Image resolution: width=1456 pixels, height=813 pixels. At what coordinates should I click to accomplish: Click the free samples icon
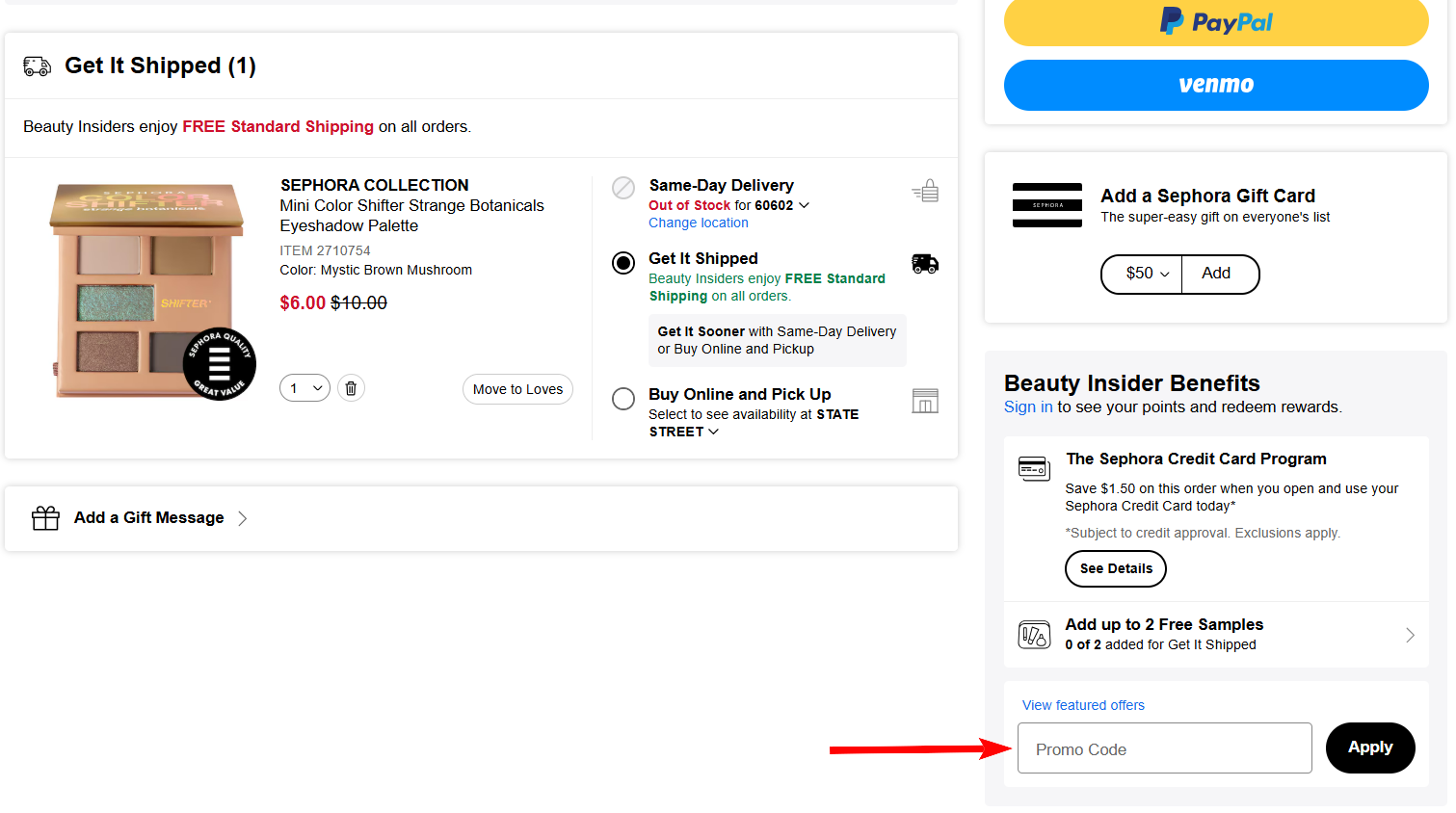pos(1034,635)
